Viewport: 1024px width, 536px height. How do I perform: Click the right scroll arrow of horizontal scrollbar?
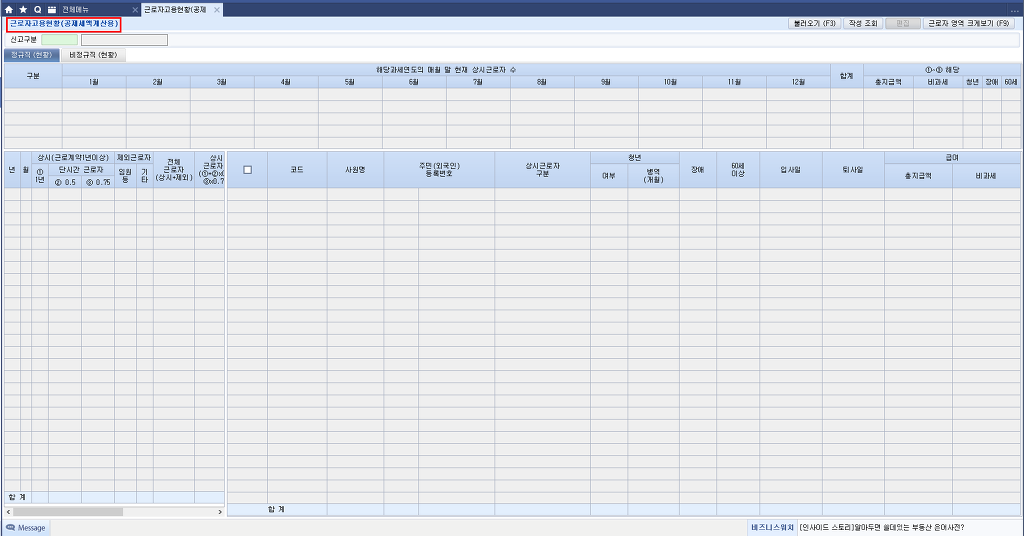tap(220, 512)
